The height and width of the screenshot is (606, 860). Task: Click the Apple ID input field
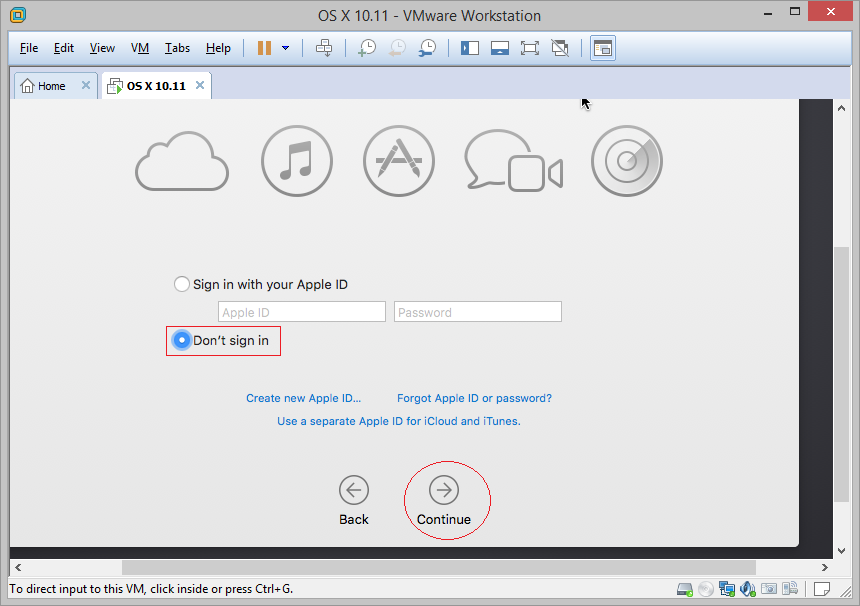click(302, 312)
